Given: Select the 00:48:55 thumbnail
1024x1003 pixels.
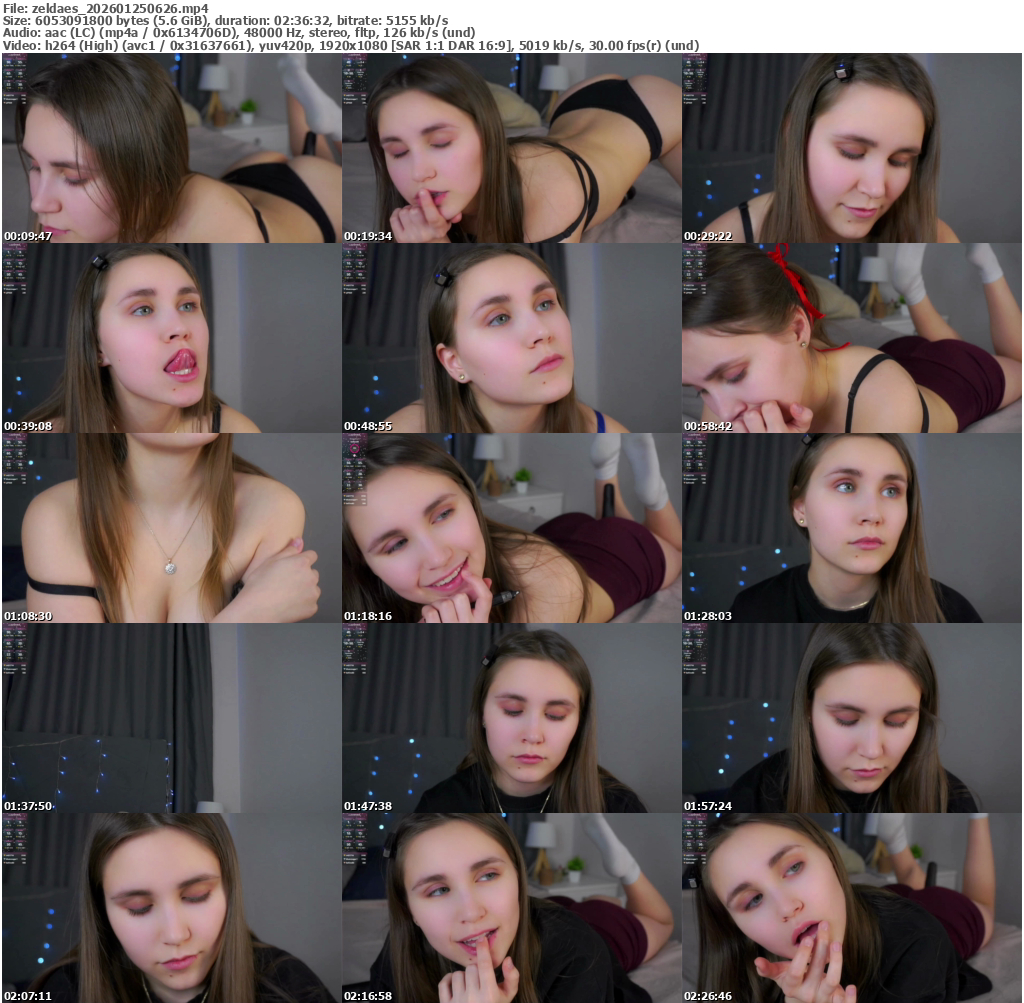Looking at the screenshot, I should [511, 338].
